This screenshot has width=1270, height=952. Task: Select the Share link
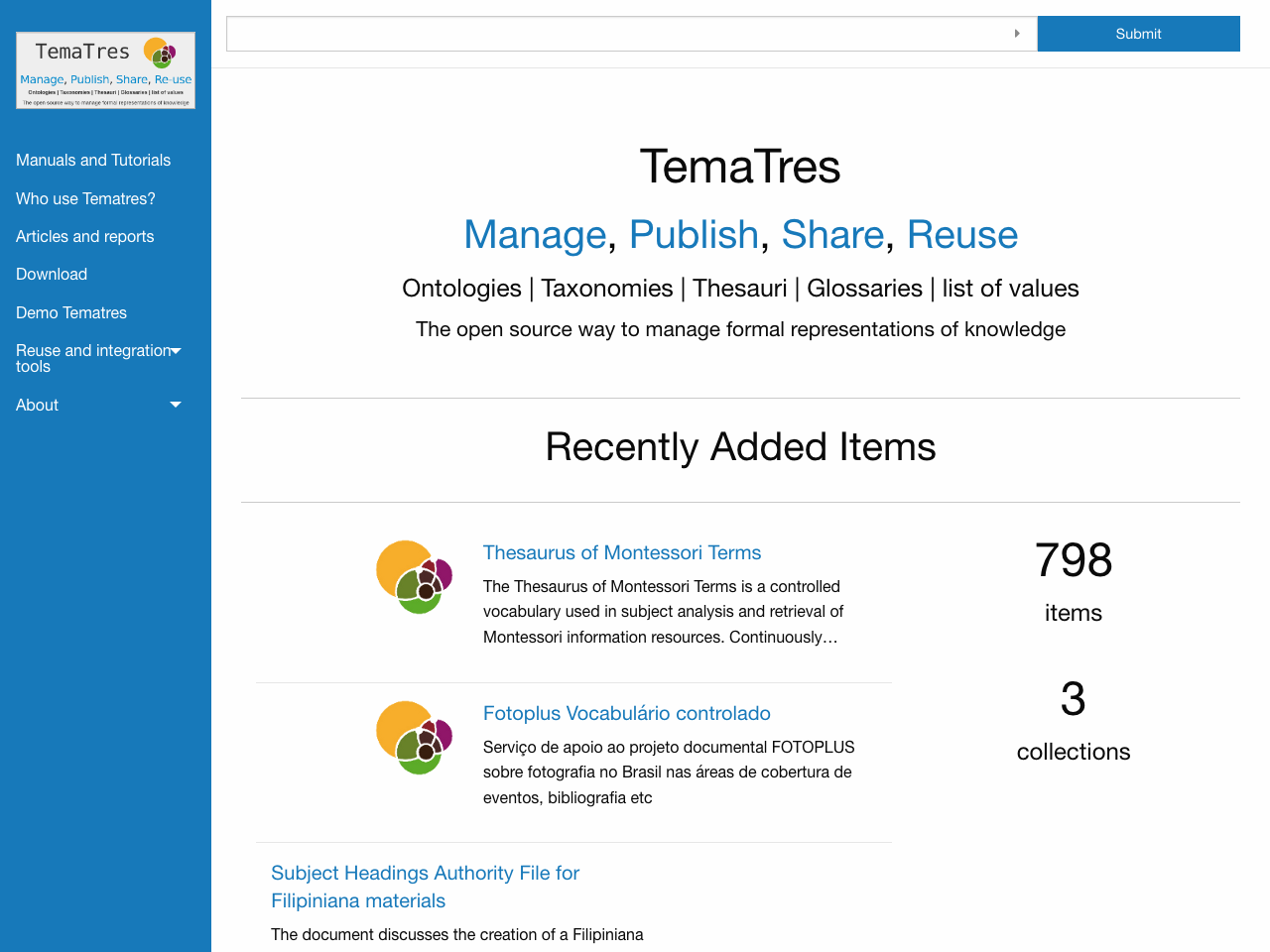coord(833,235)
